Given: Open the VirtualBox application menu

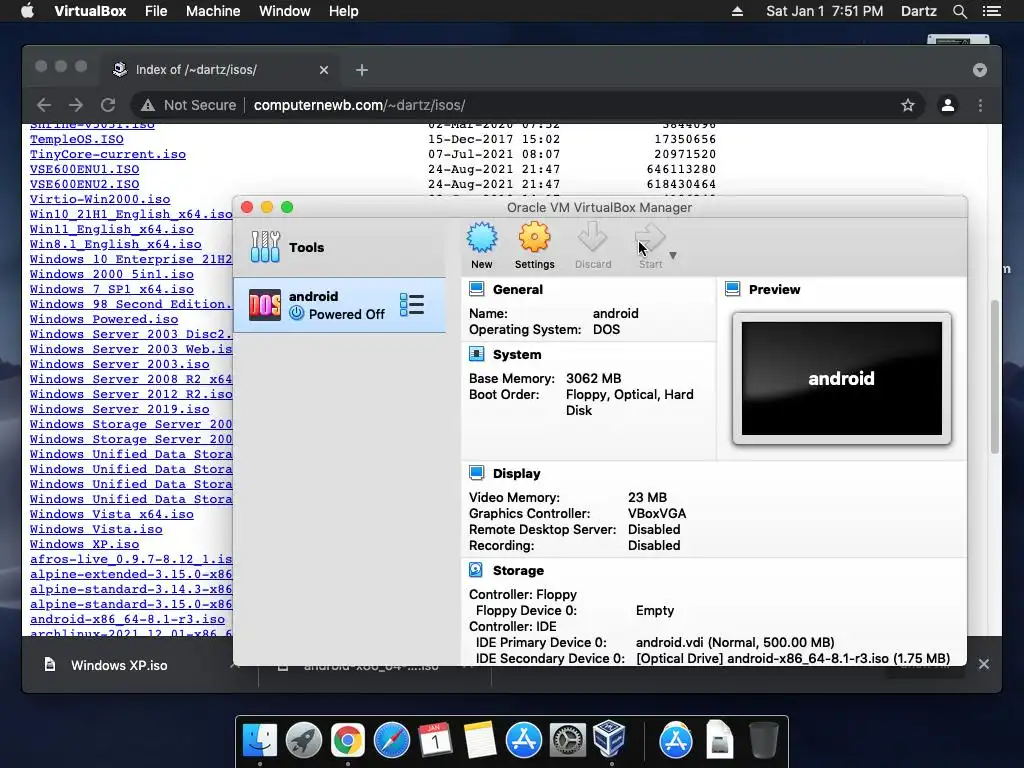Looking at the screenshot, I should click(90, 11).
